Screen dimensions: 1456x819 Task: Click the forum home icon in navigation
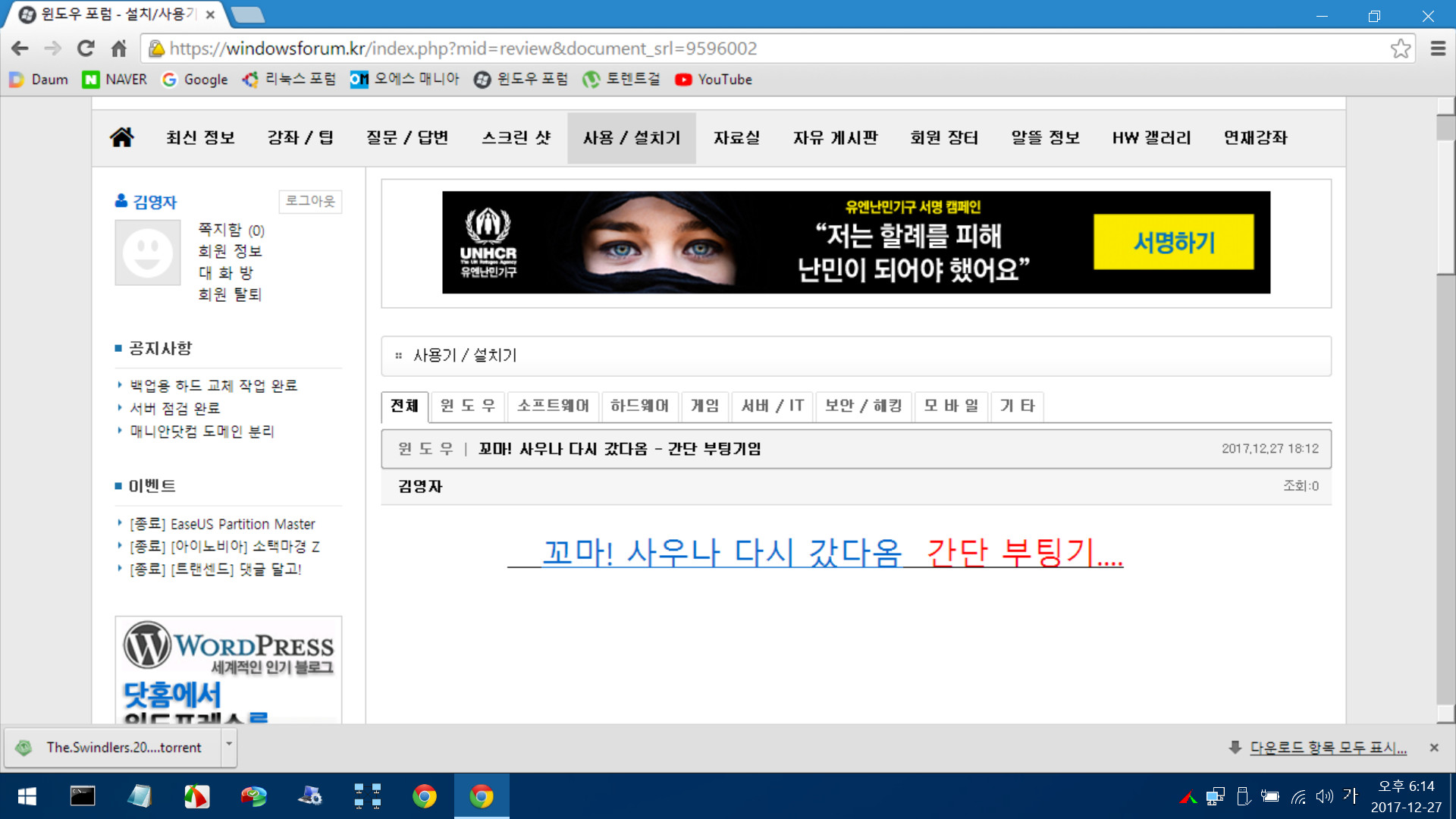121,137
